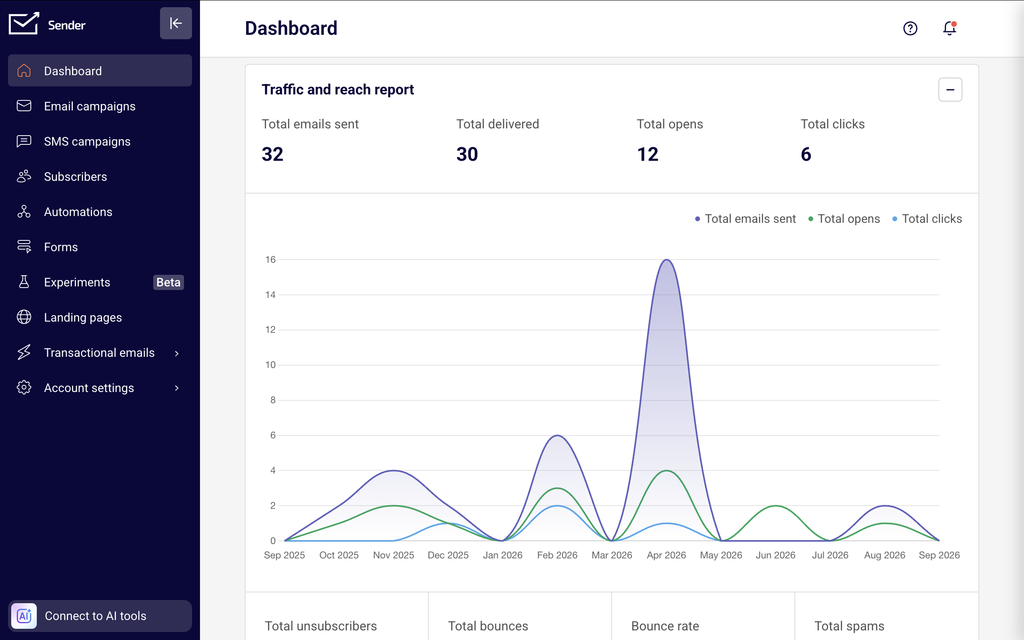This screenshot has height=640, width=1024.
Task: Open notifications bell
Action: pyautogui.click(x=950, y=28)
